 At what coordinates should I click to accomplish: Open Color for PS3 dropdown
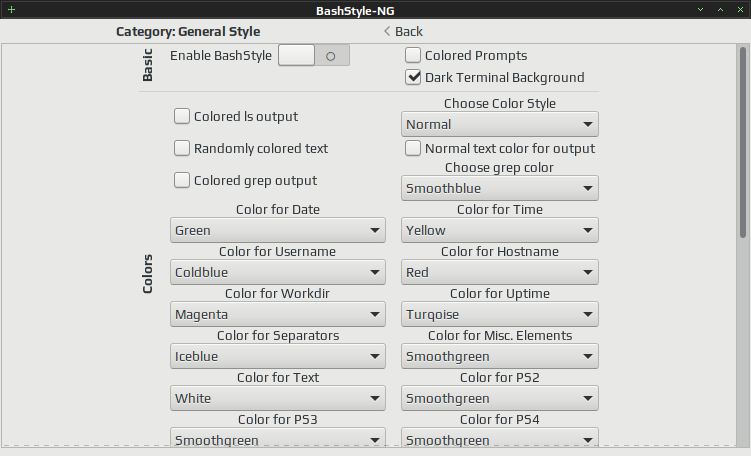(x=278, y=438)
